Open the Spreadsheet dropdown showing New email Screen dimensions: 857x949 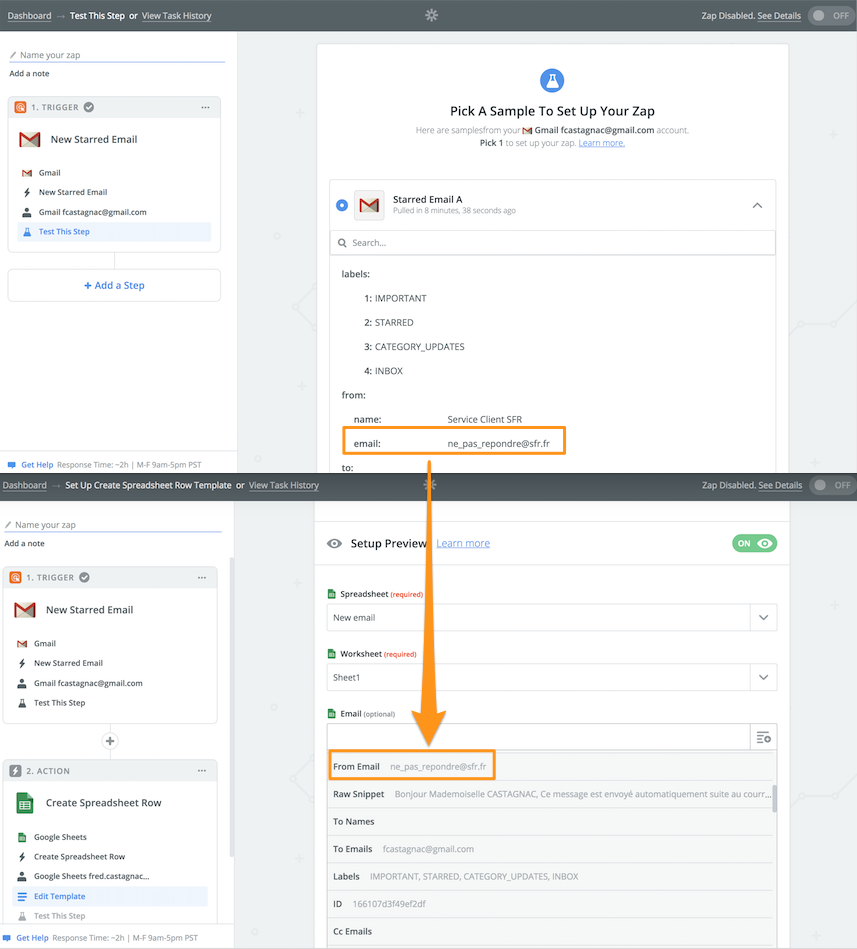[552, 617]
